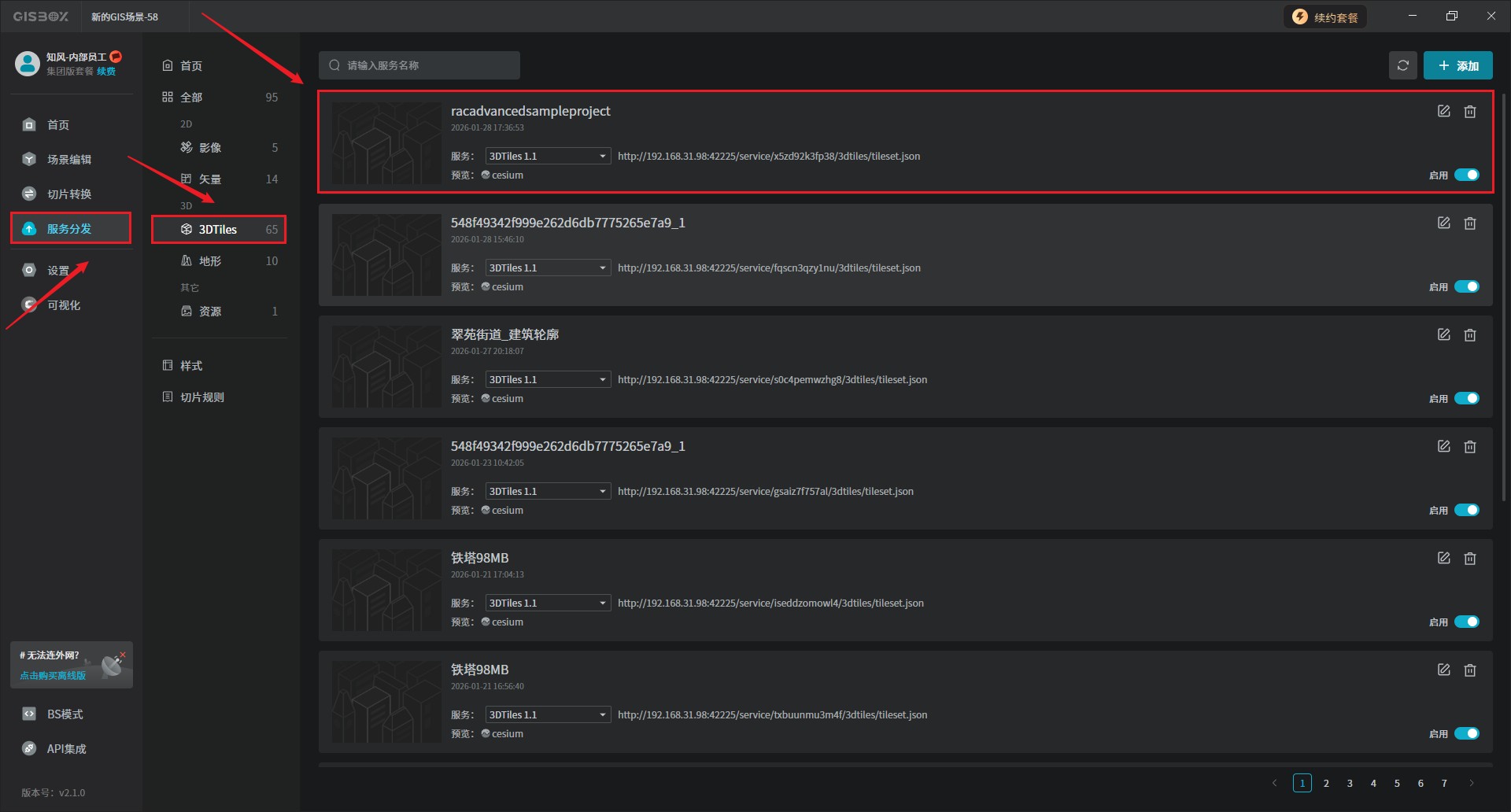This screenshot has width=1511, height=812.
Task: Click the refresh service list icon
Action: tap(1402, 65)
